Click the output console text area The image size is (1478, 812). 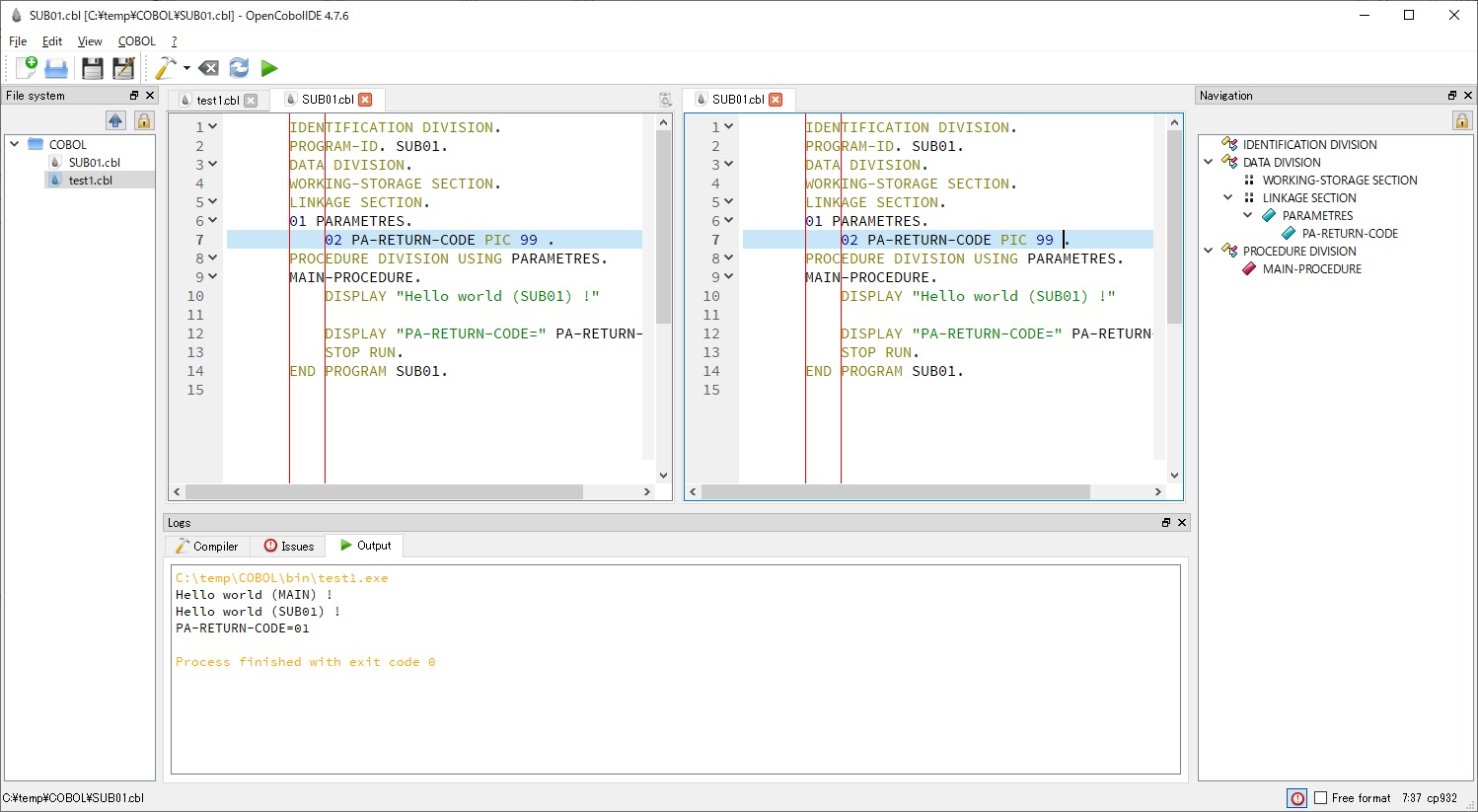pyautogui.click(x=676, y=669)
